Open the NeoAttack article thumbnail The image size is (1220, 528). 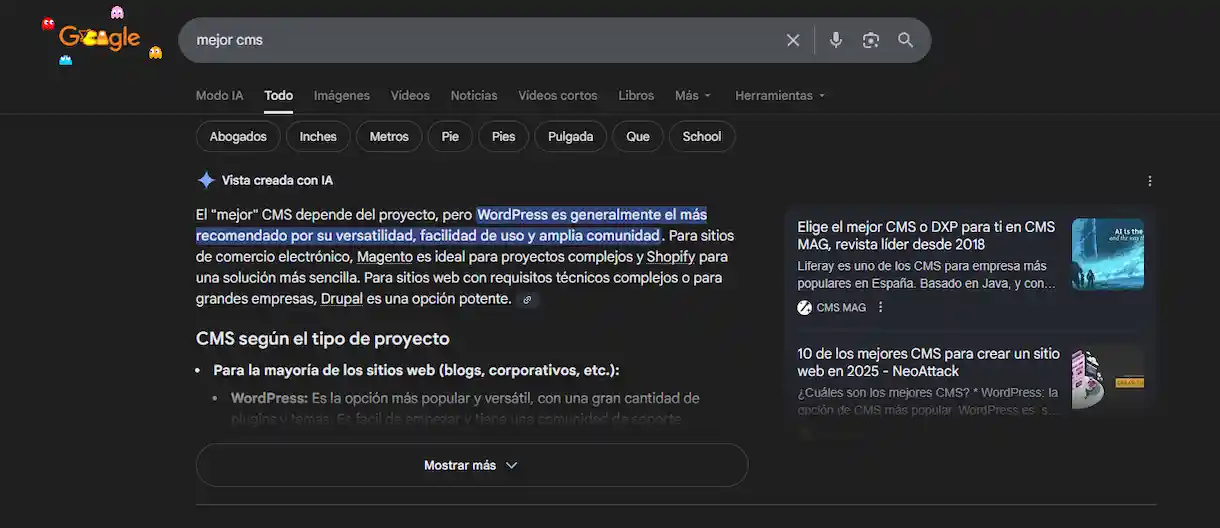(1107, 378)
